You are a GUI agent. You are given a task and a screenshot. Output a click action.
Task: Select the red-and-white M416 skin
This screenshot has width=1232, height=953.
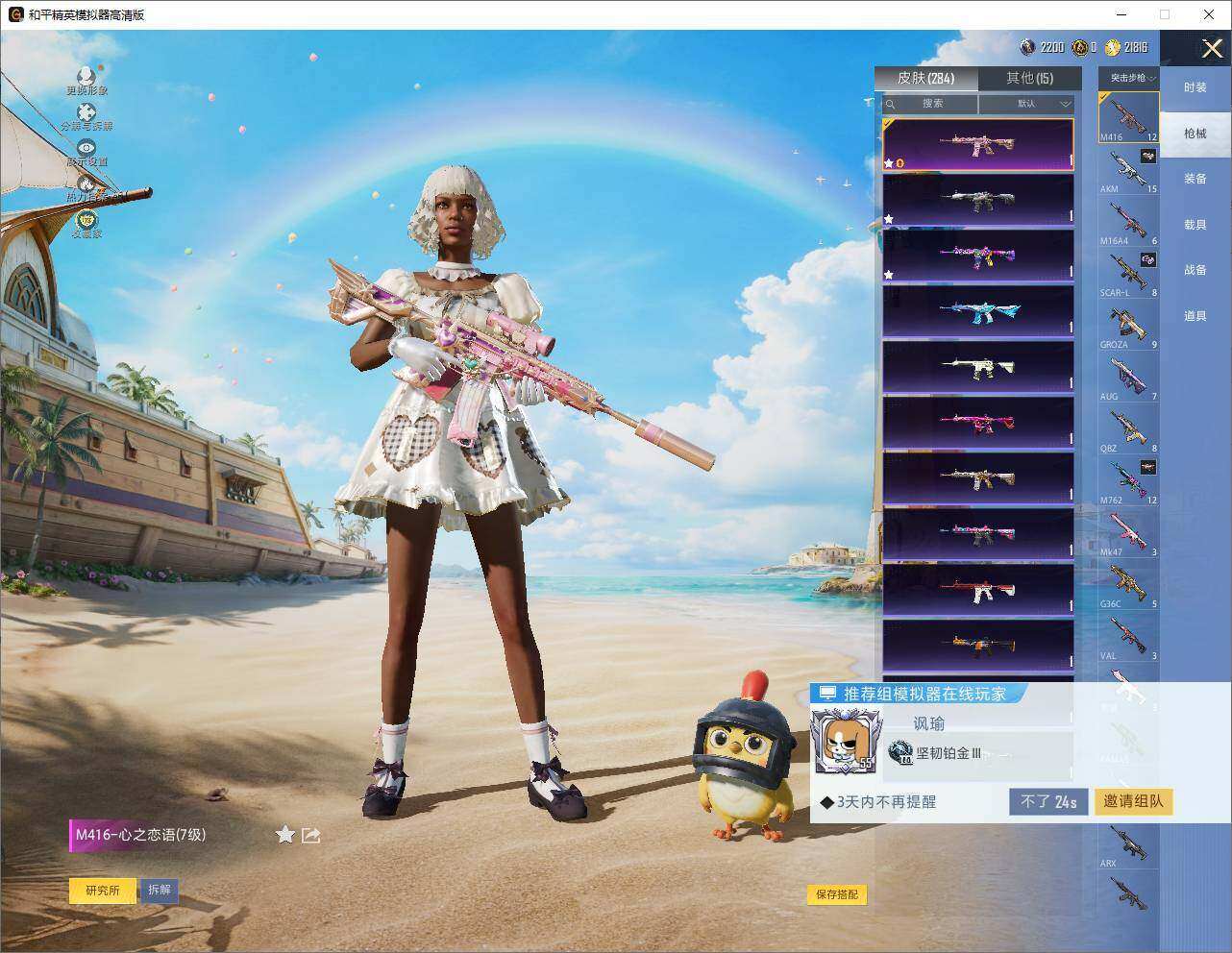pos(977,590)
